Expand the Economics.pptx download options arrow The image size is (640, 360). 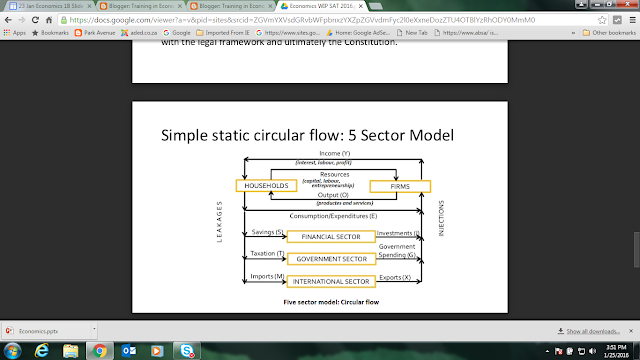(94, 329)
